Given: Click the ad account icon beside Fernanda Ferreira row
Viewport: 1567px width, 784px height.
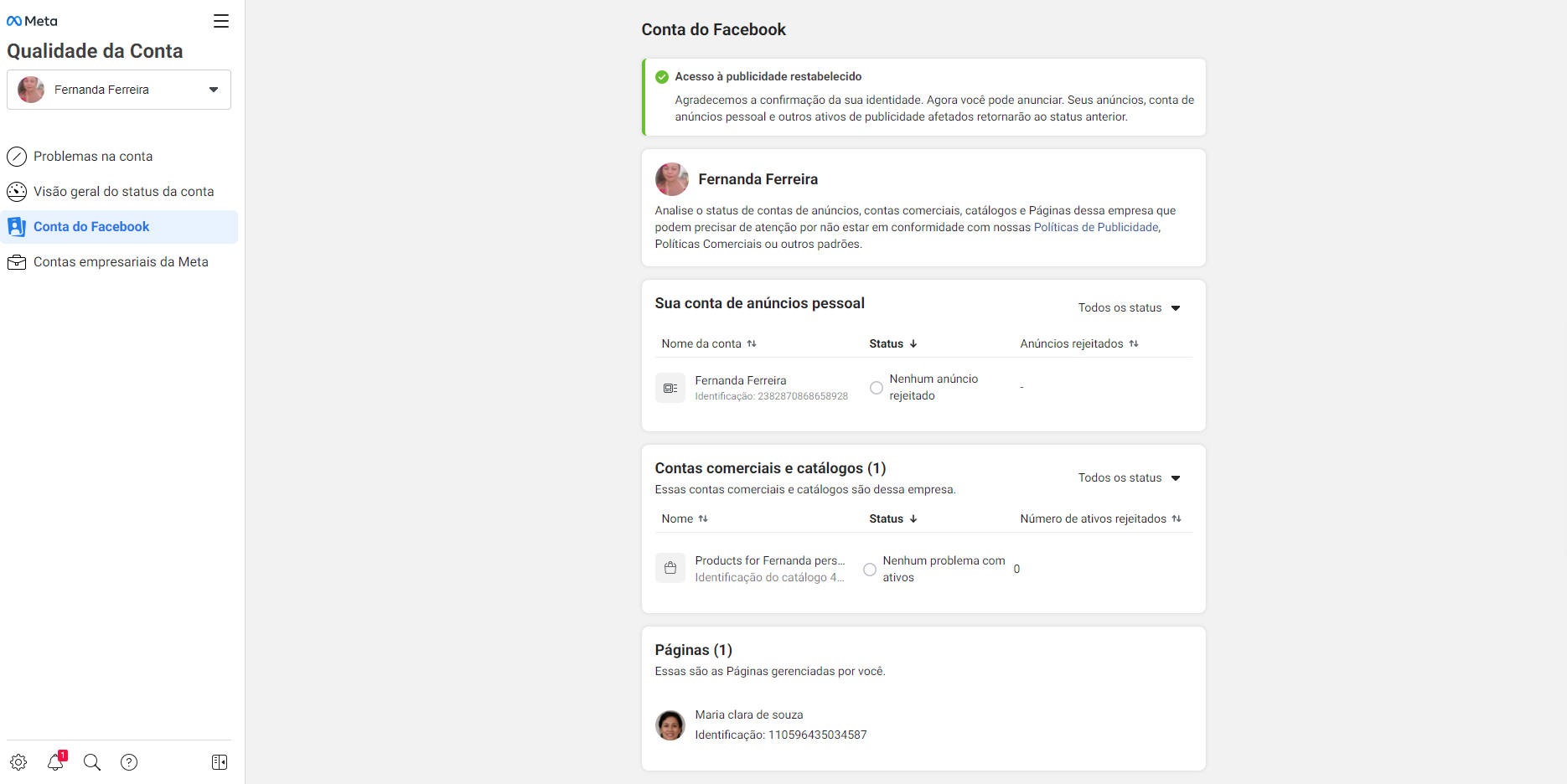Looking at the screenshot, I should [x=670, y=388].
